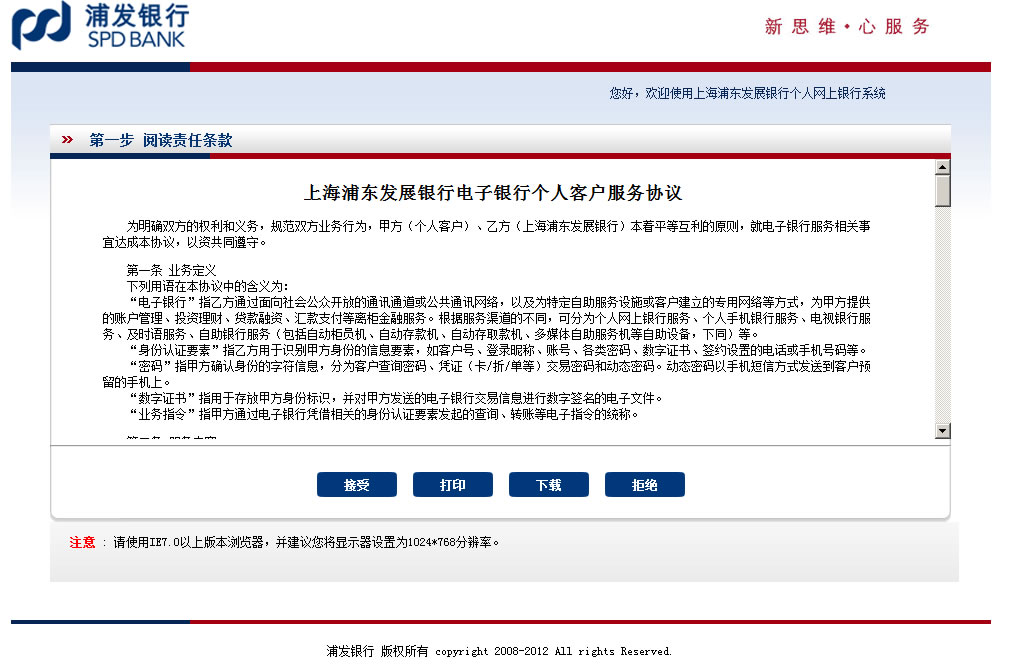Click the "数字证书" definition line
The image size is (1009, 667).
tap(395, 398)
